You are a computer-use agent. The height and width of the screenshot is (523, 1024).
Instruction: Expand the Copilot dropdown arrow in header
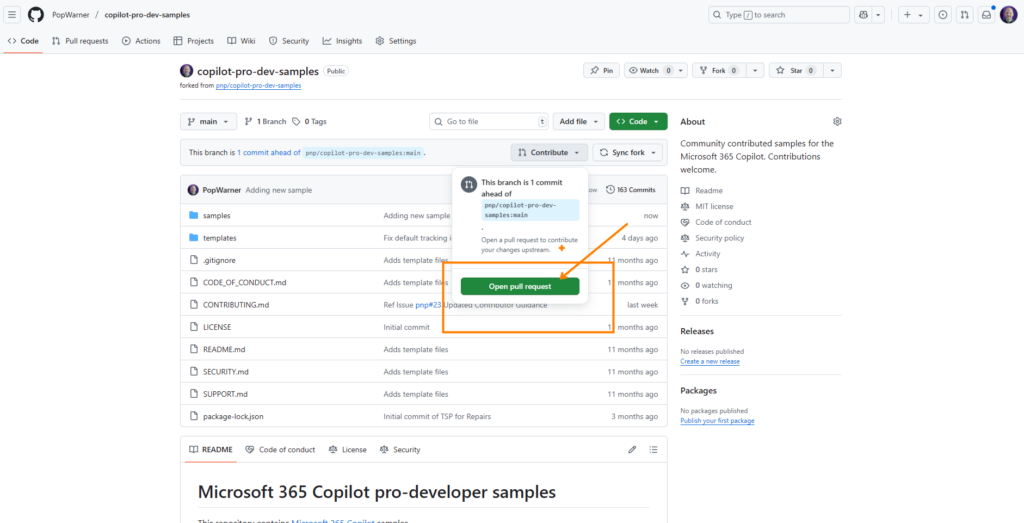[879, 15]
